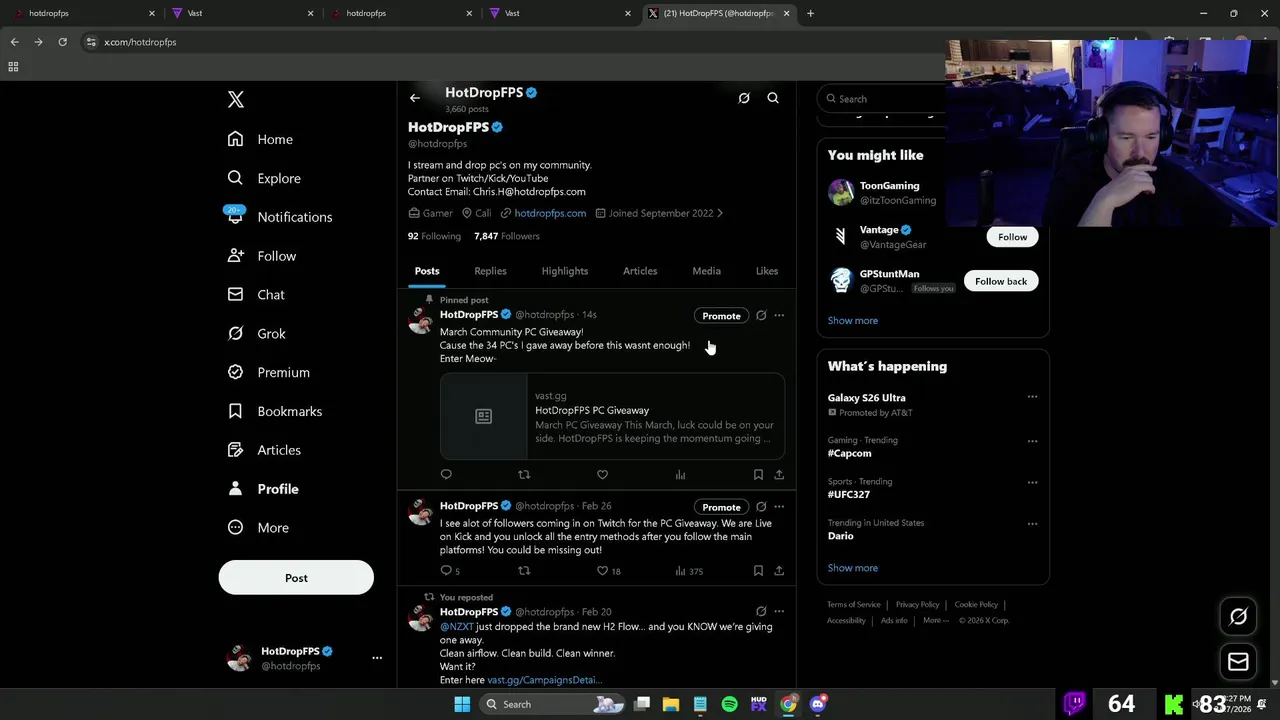Share the pinned giveaway post
This screenshot has width=1280, height=720.
(779, 474)
